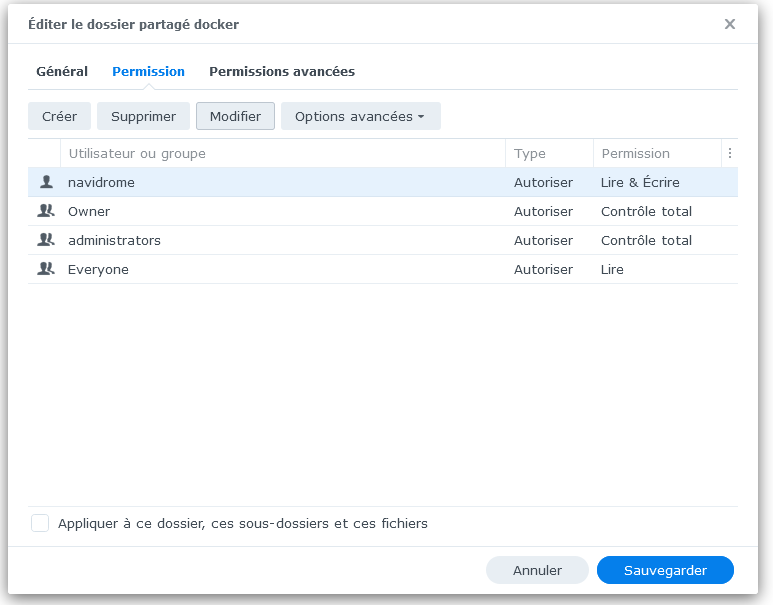This screenshot has height=605, width=773.
Task: Click the navidrome user icon
Action: [x=45, y=183]
